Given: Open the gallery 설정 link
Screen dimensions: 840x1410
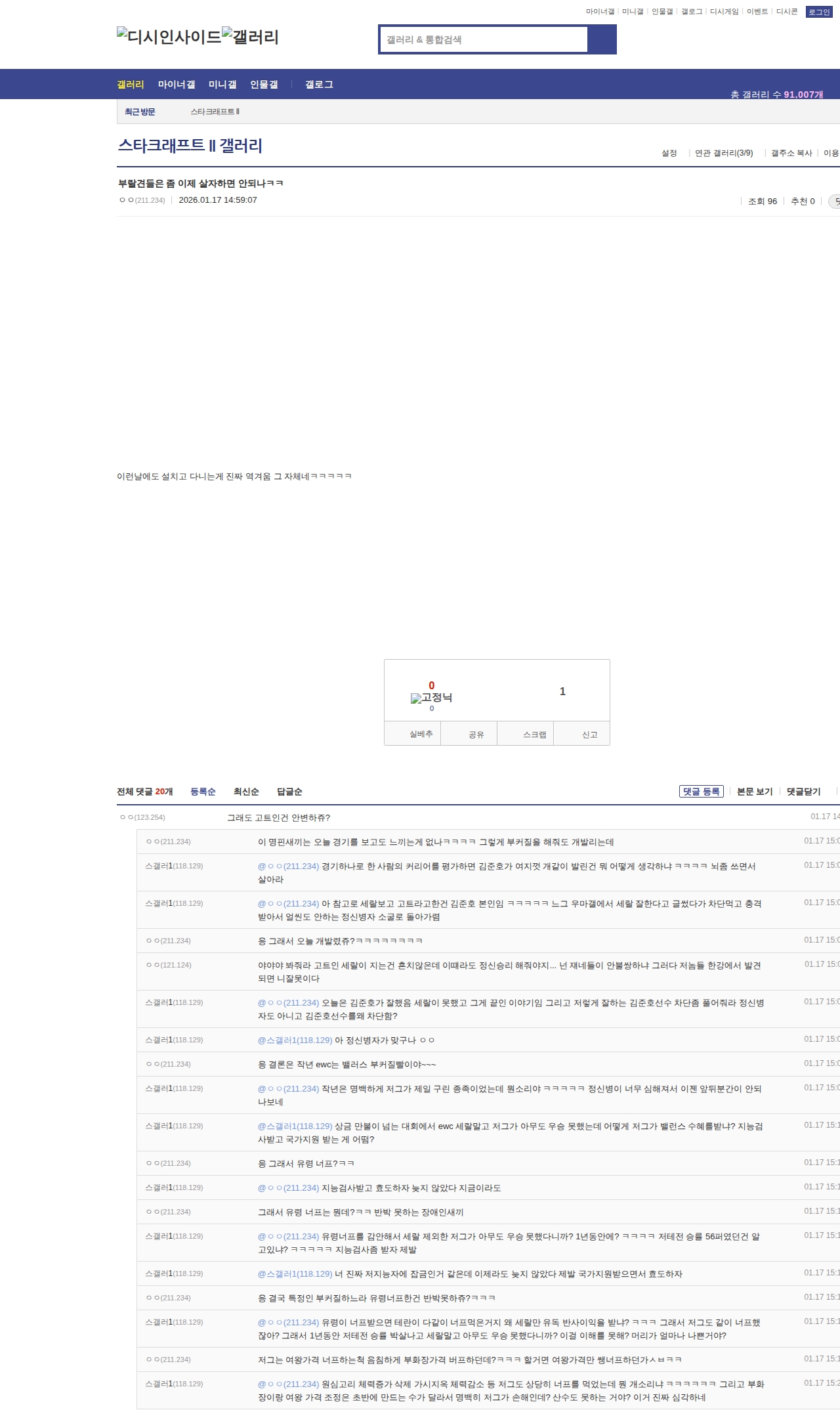Looking at the screenshot, I should (x=669, y=153).
